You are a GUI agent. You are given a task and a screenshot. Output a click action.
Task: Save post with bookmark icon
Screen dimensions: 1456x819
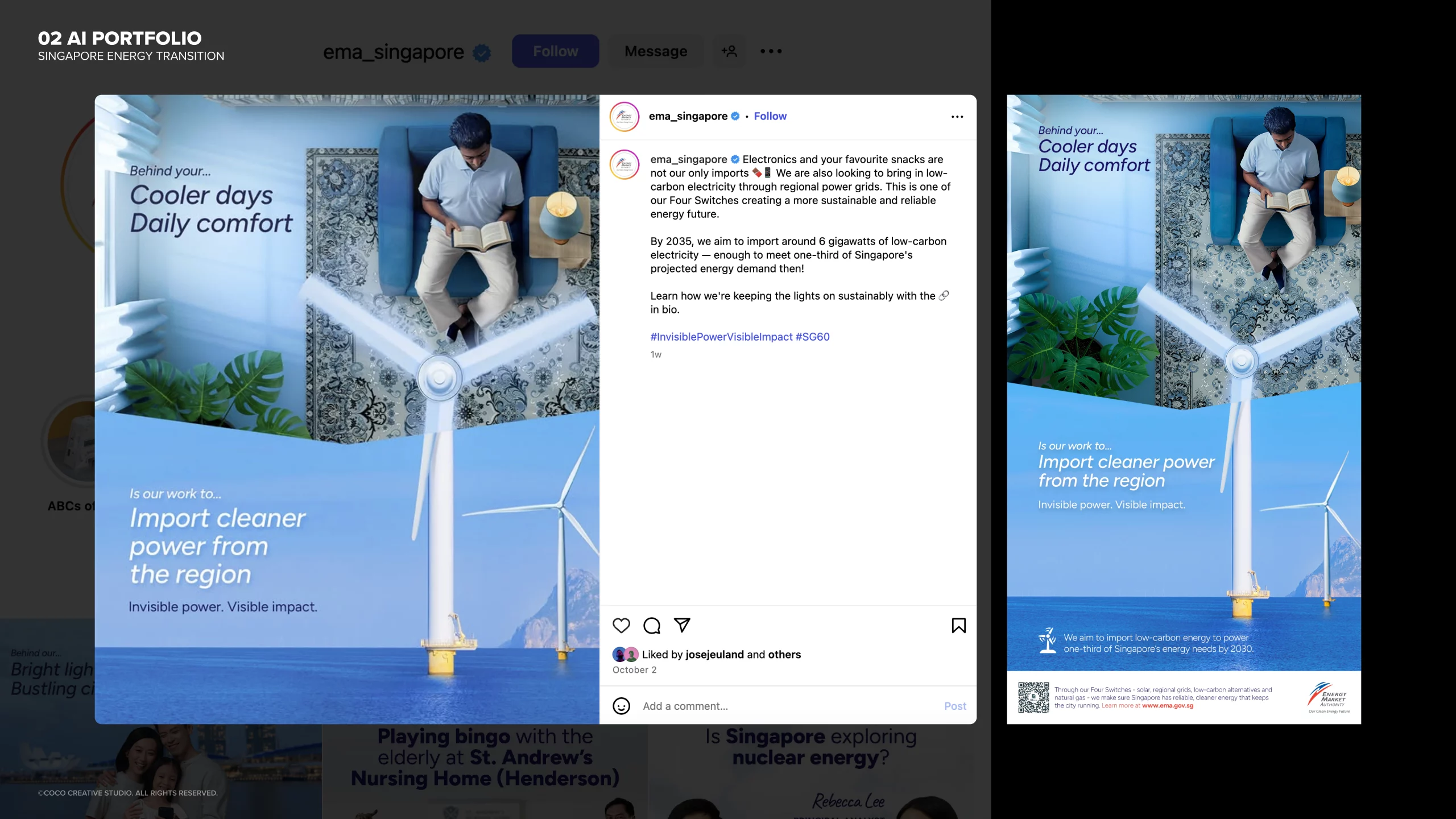pos(958,626)
